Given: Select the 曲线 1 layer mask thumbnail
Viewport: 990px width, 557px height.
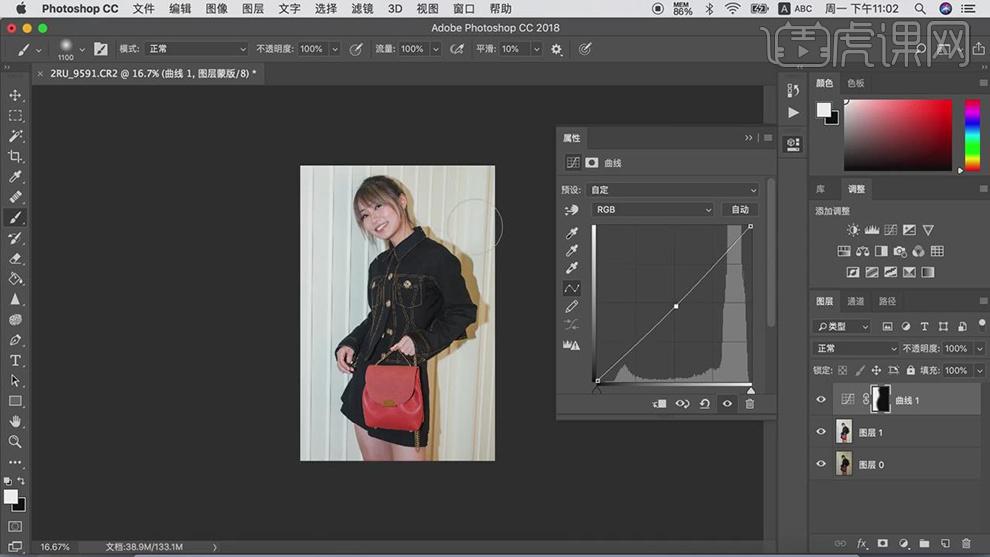Looking at the screenshot, I should point(881,400).
